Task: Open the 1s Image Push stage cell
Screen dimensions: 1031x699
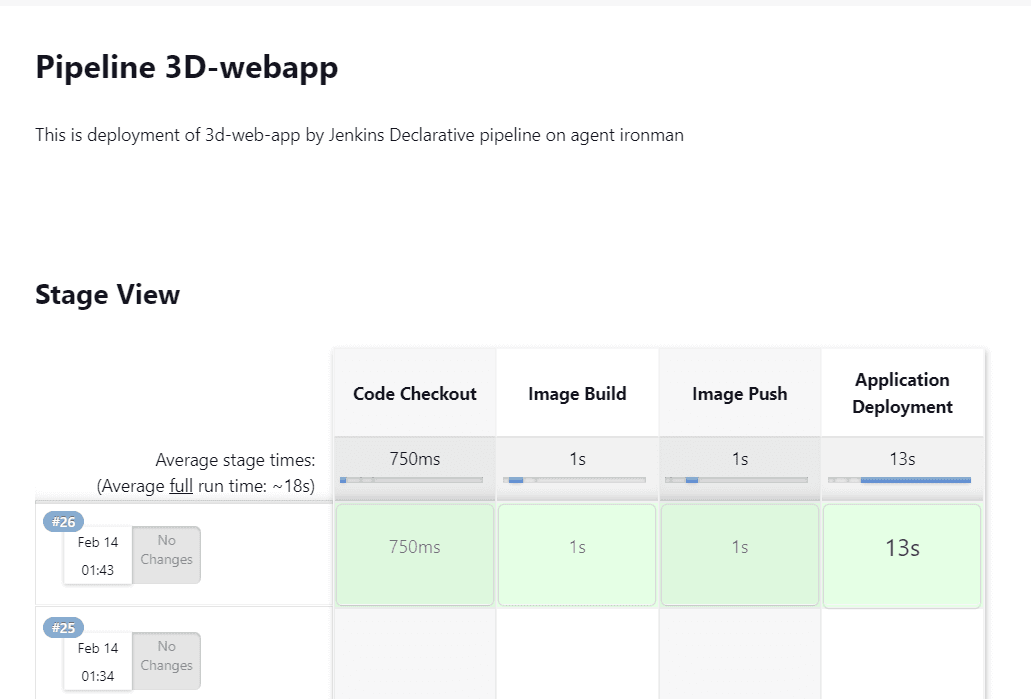Action: [x=739, y=554]
